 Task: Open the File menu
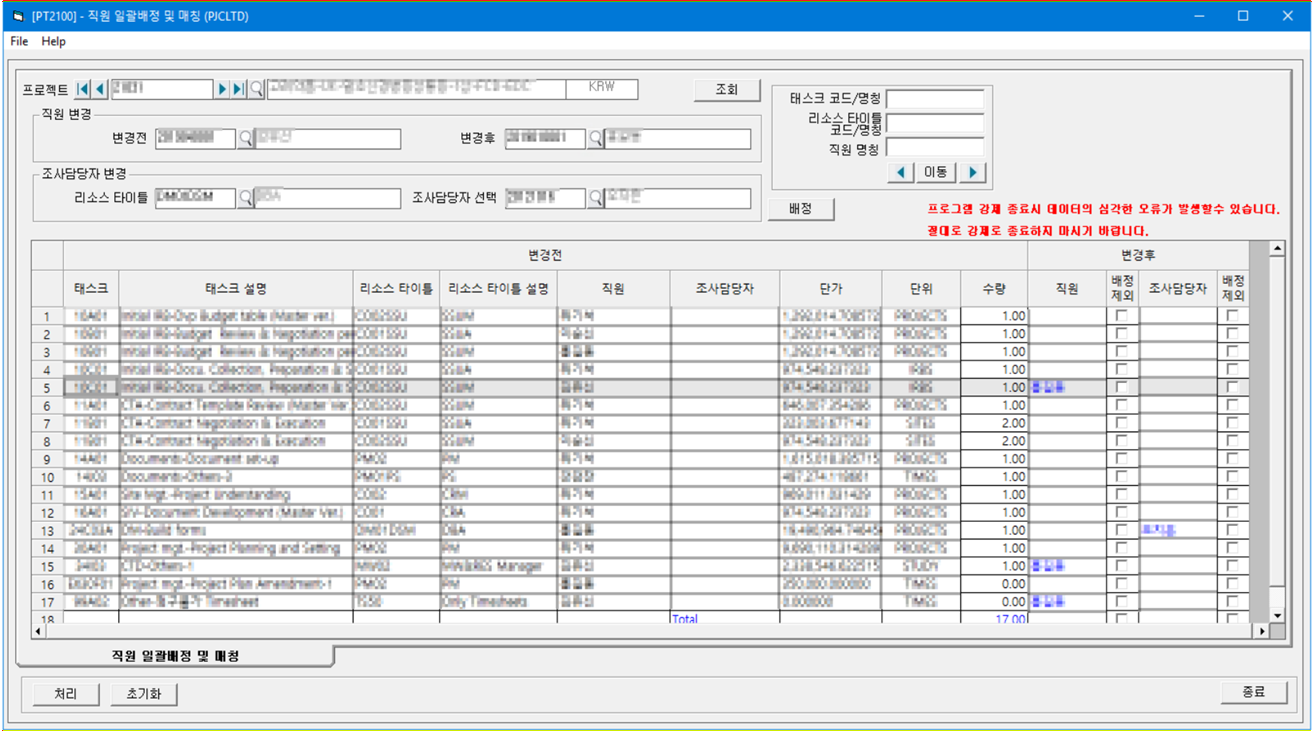click(x=19, y=41)
